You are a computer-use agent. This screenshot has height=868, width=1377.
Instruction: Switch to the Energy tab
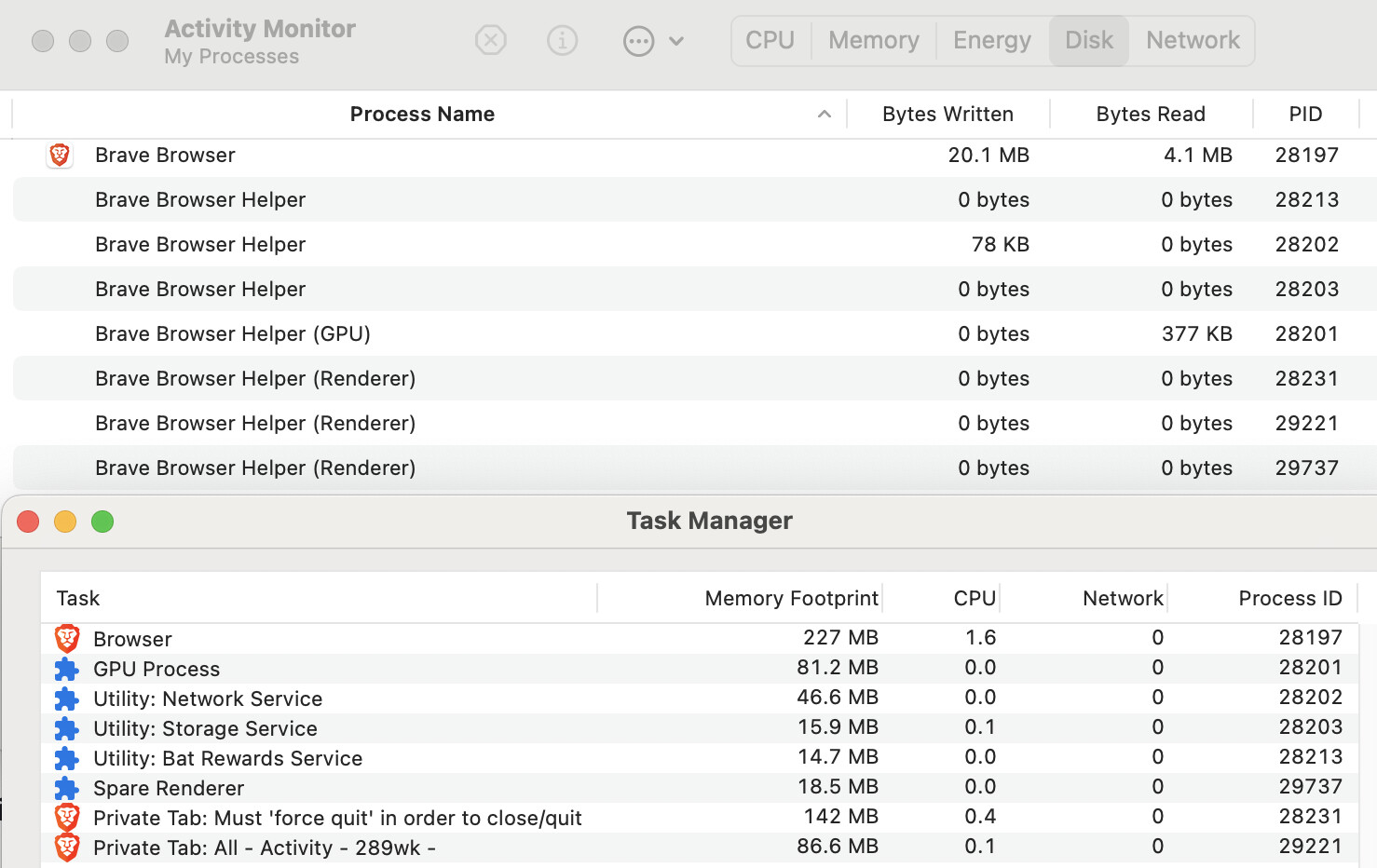992,40
